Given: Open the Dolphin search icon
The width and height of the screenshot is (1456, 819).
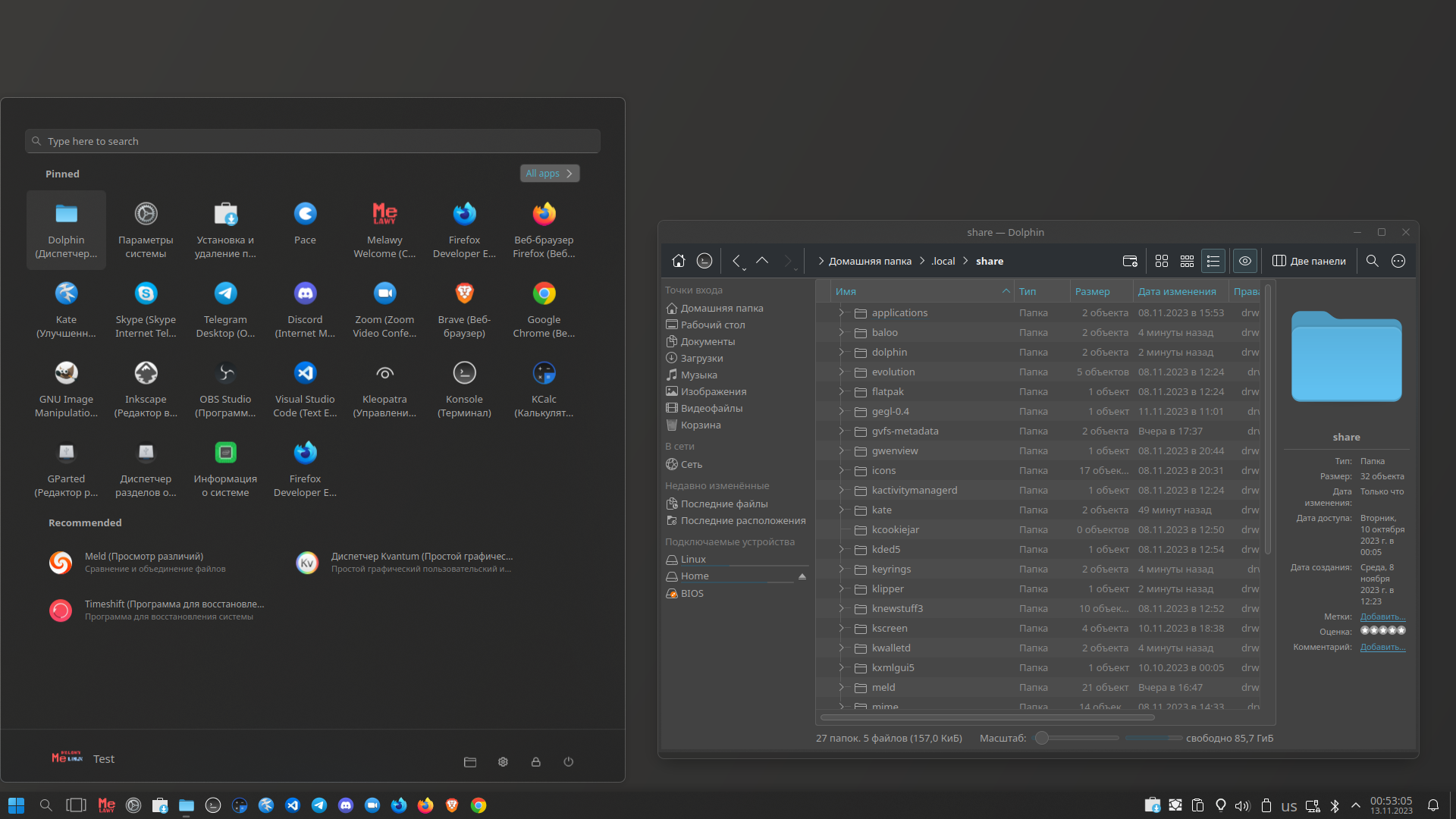Looking at the screenshot, I should [1372, 261].
